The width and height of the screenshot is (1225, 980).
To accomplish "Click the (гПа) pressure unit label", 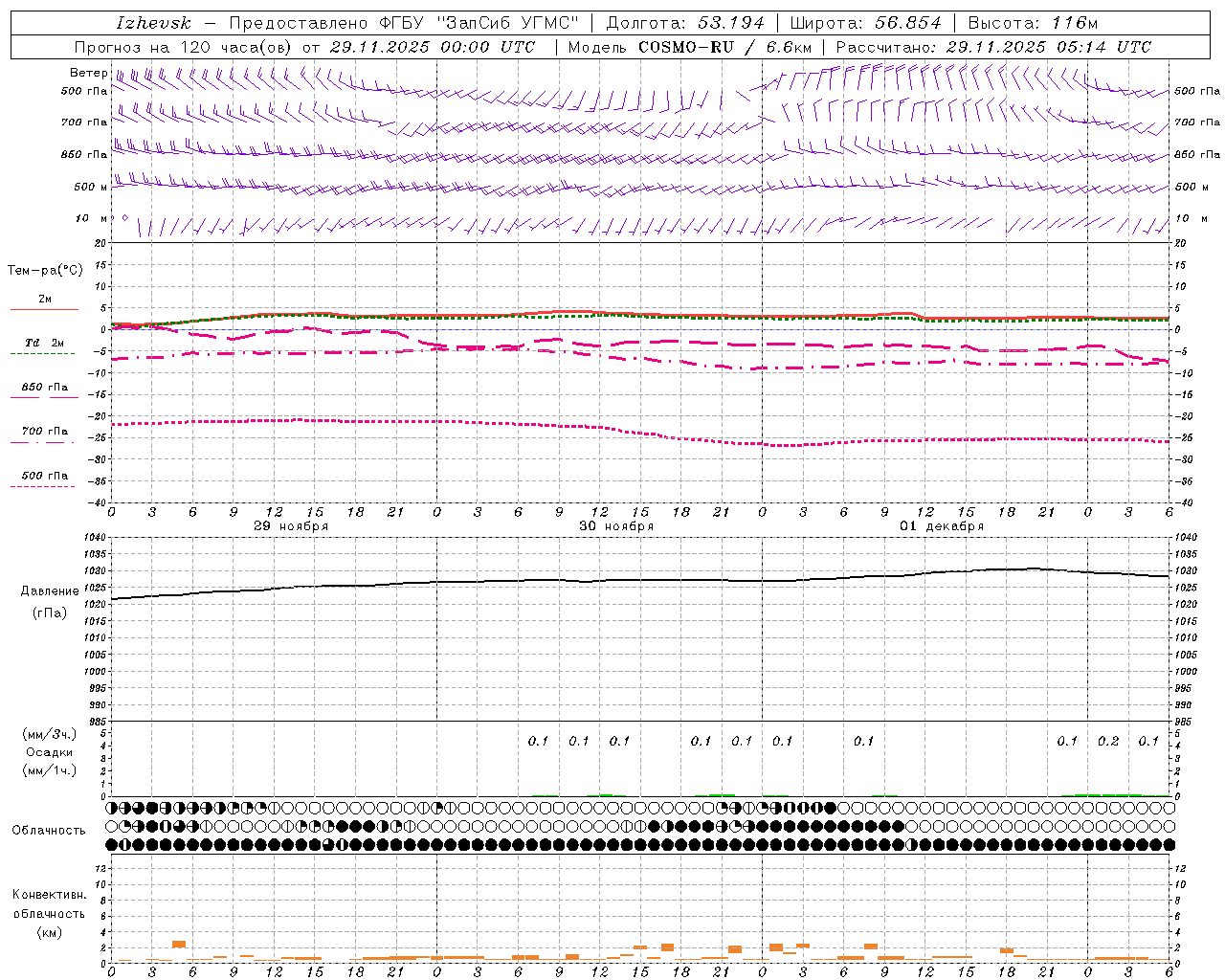I will click(50, 613).
